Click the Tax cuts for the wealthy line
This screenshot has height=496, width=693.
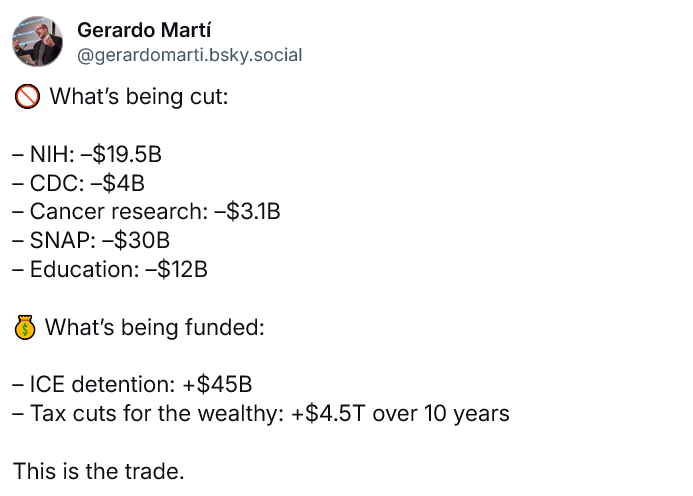[261, 414]
